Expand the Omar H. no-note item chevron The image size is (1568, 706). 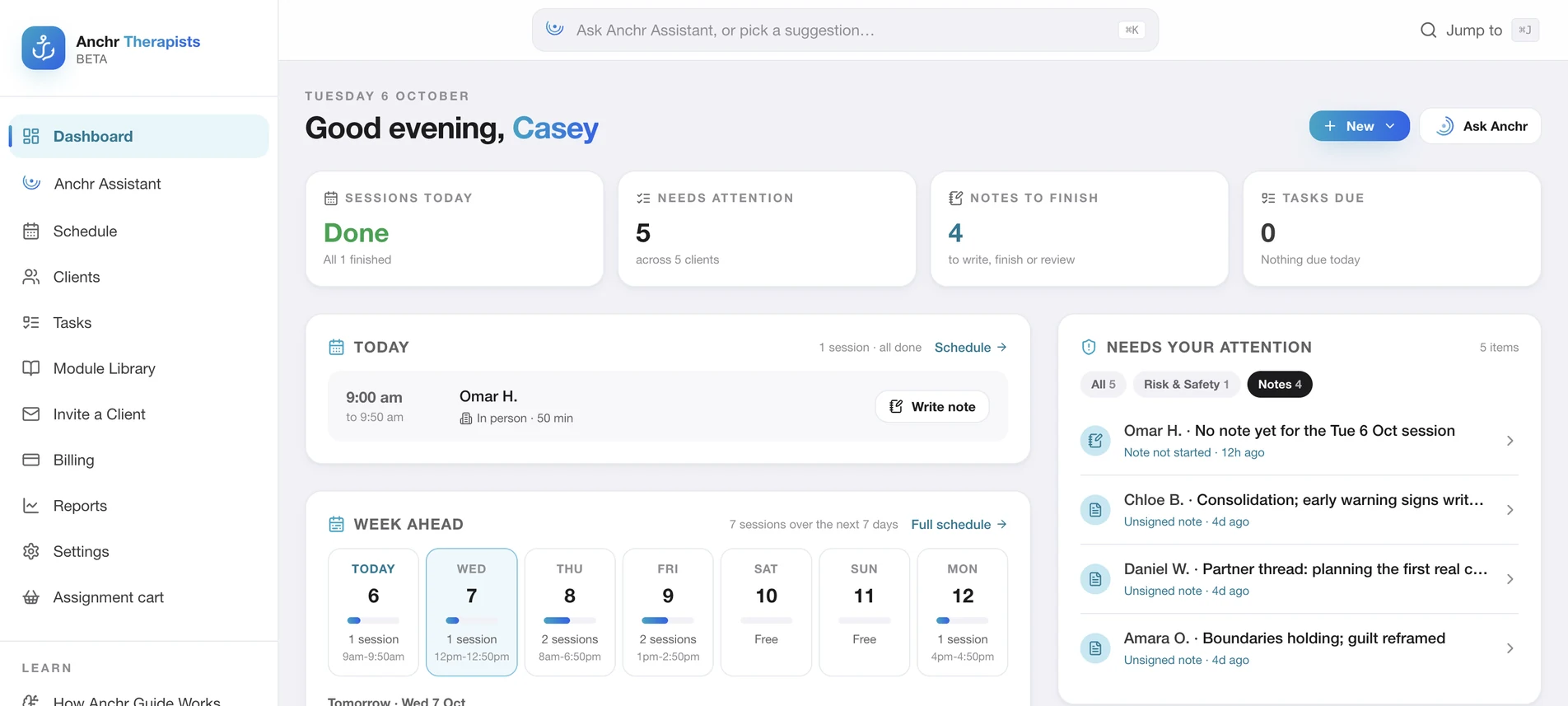[1510, 441]
